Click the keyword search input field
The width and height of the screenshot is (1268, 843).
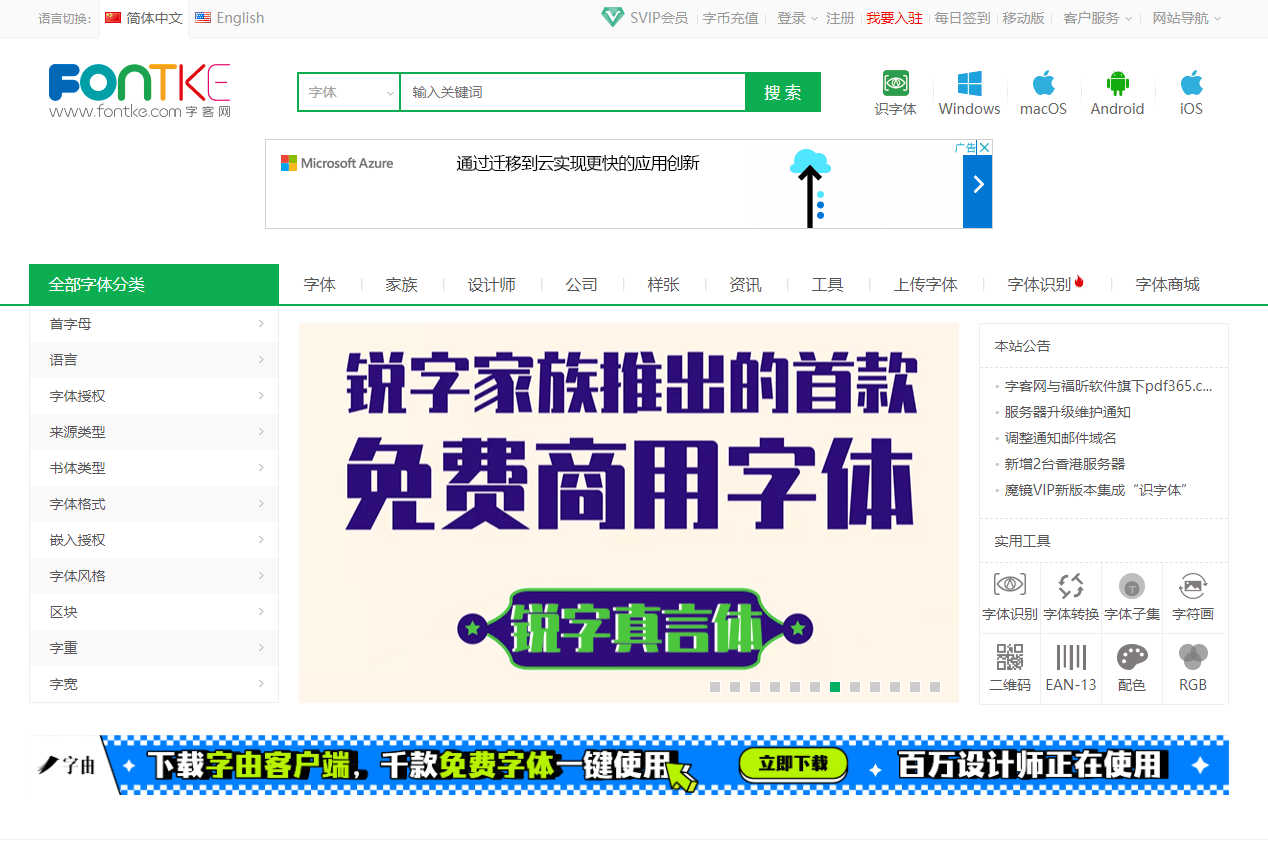click(572, 91)
